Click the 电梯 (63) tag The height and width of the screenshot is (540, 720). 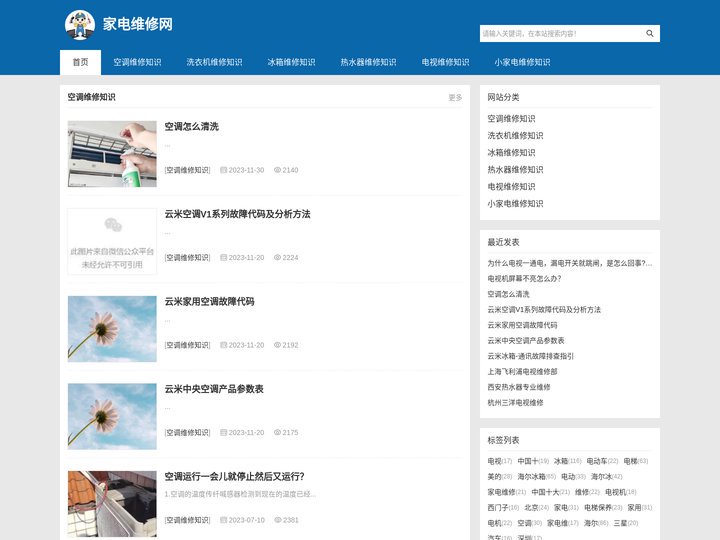(x=636, y=461)
